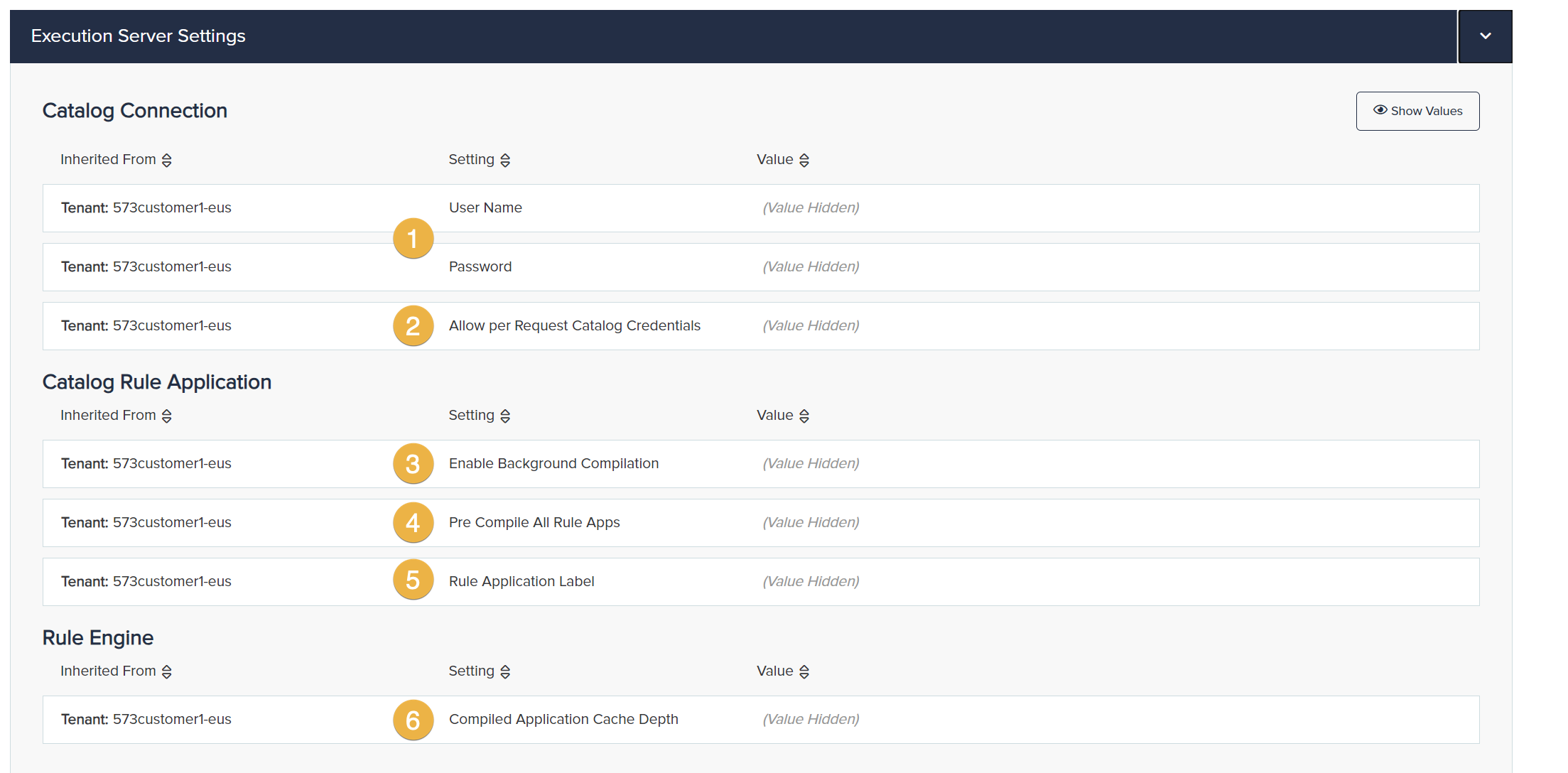Collapse the Execution Server Settings panel chevron
1568x773 pixels.
[1485, 36]
